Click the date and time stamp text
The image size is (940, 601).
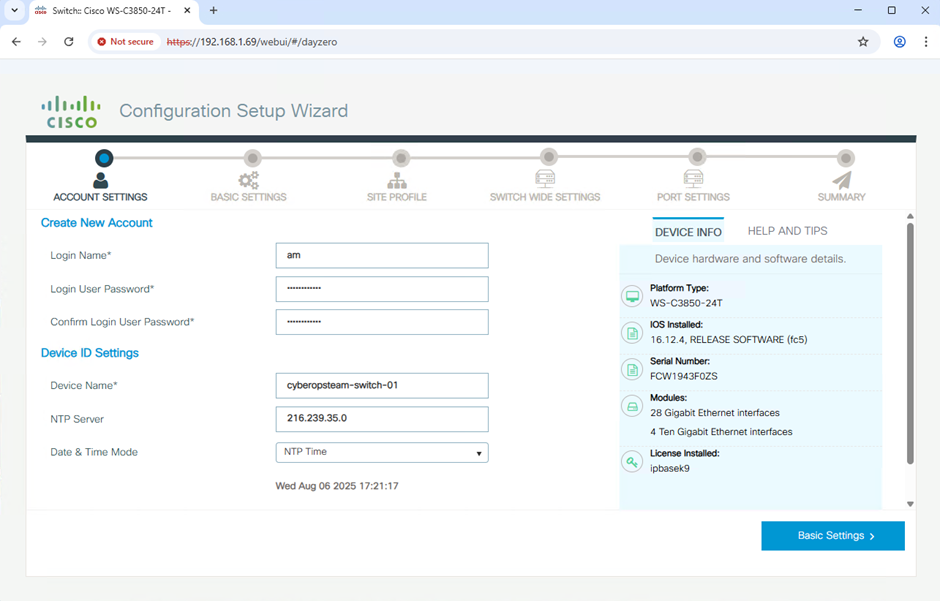(337, 486)
